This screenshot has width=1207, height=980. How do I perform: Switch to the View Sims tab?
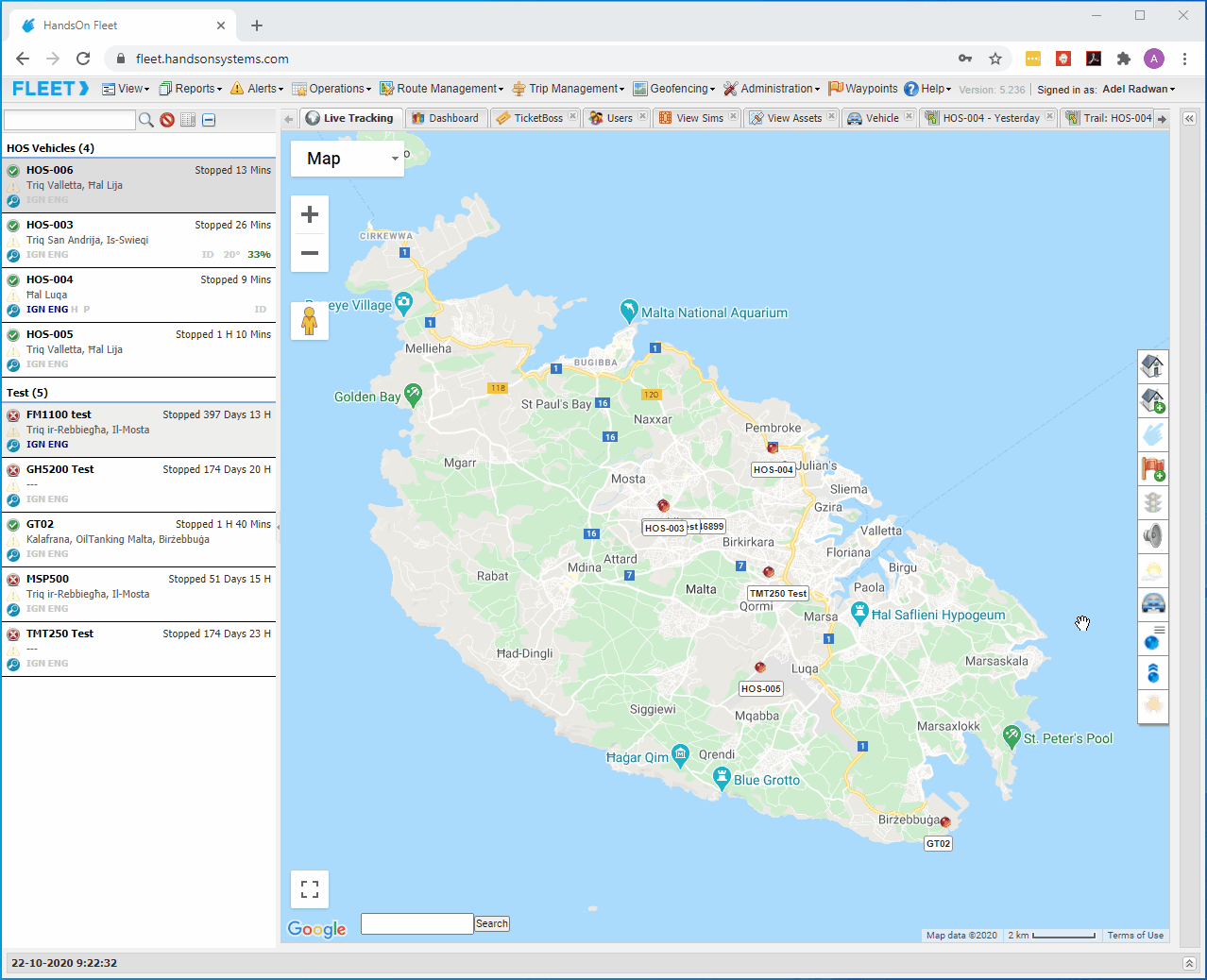click(696, 118)
